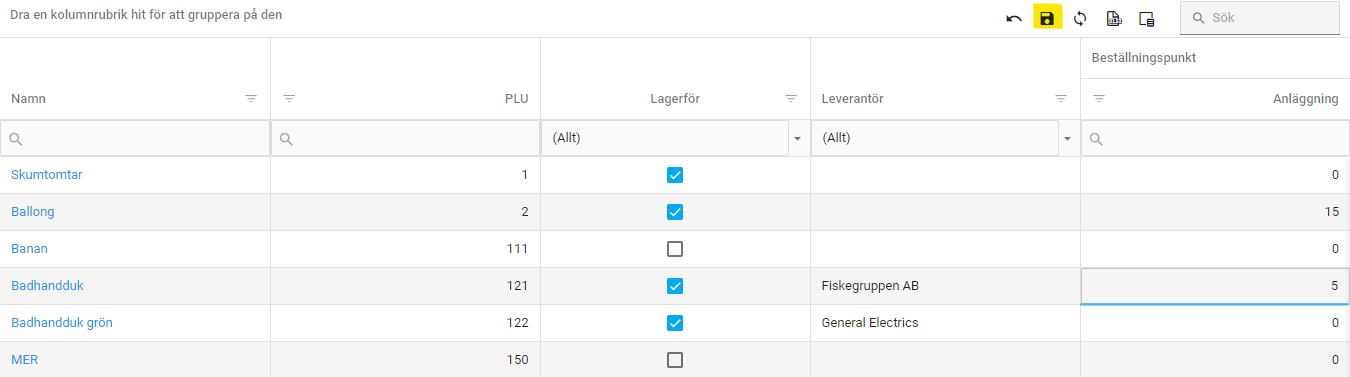Viewport: 1350px width, 377px height.
Task: Open the column chooser icon
Action: pos(1147,19)
